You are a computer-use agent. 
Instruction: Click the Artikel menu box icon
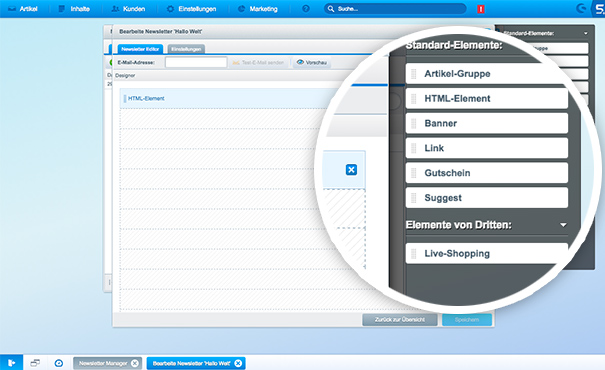click(12, 8)
